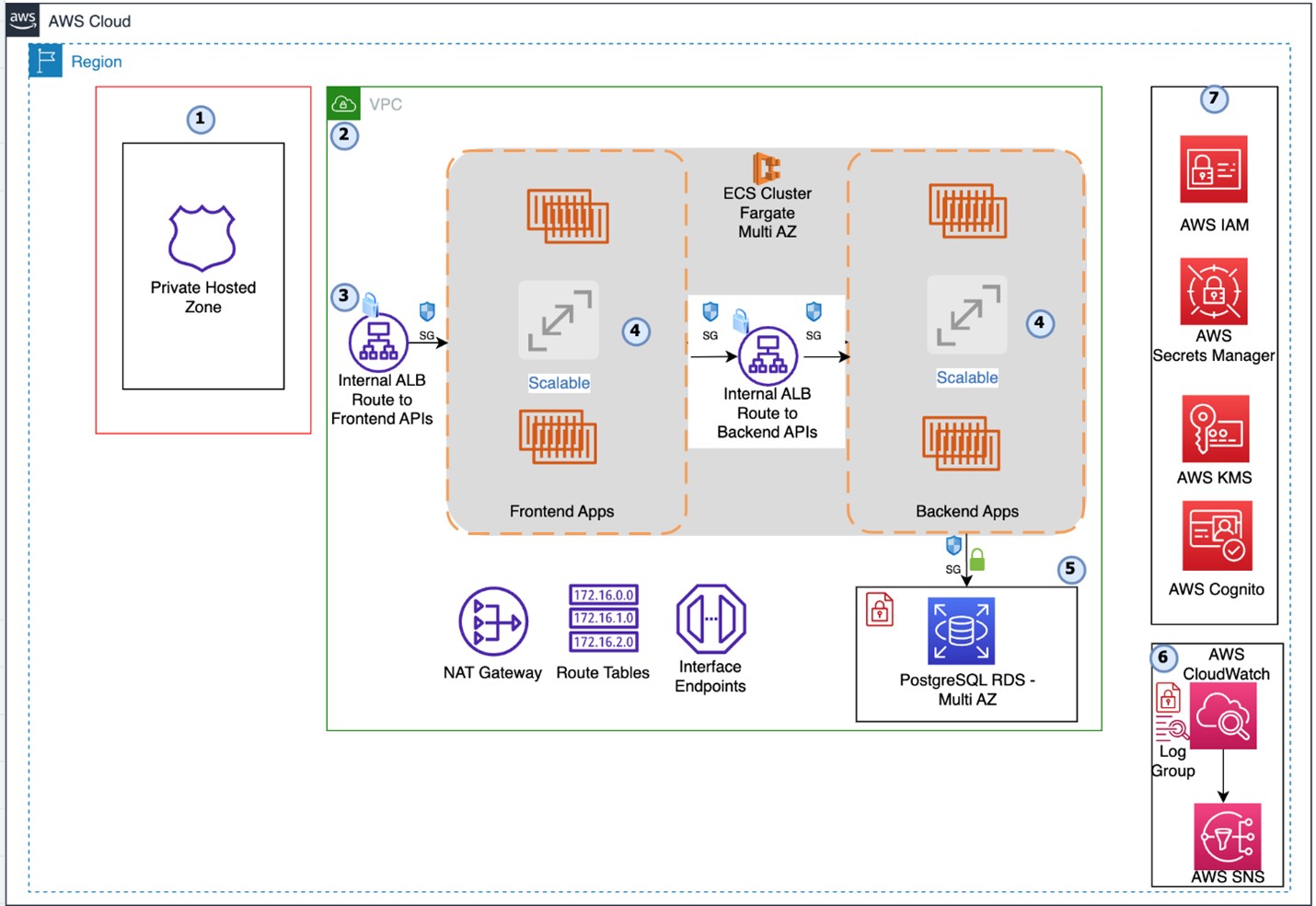Click the AWS Cognito icon

click(x=1217, y=536)
